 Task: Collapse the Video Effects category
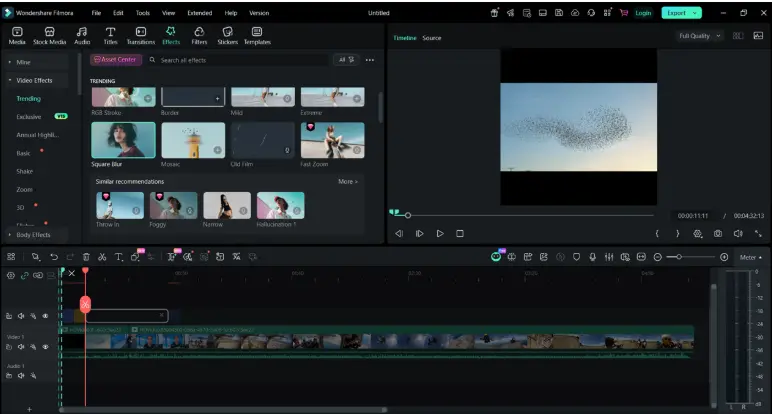pos(32,80)
